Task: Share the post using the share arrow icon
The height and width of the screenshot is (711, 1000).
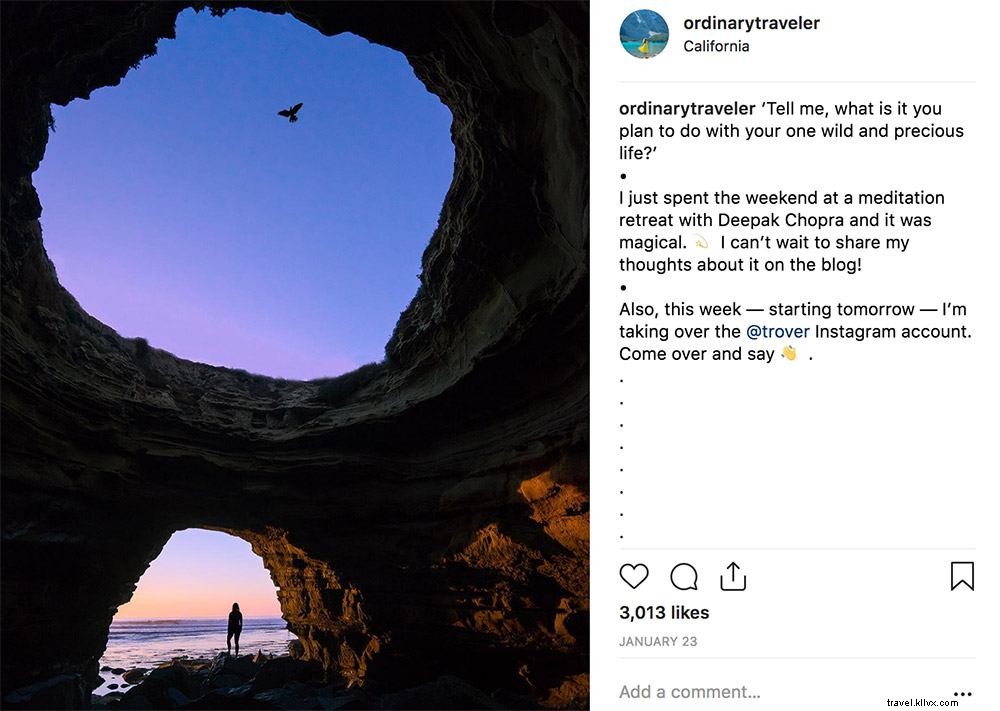Action: 734,576
